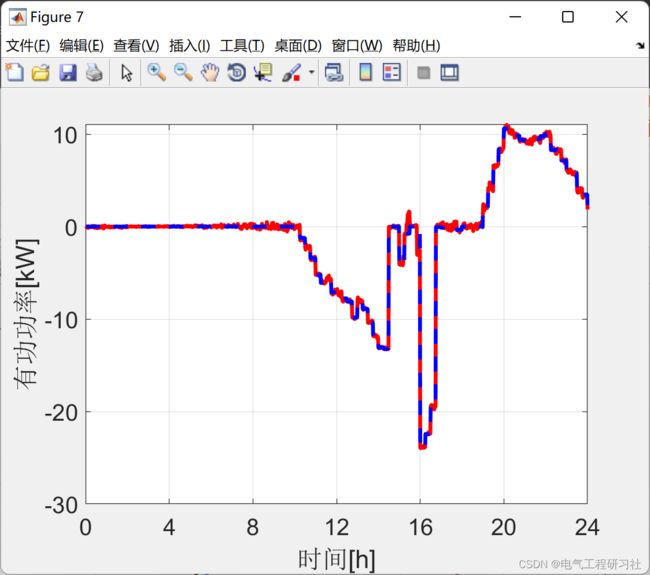Click the x-axis tick label 8
Screen dimensions: 650x575
(x=252, y=527)
